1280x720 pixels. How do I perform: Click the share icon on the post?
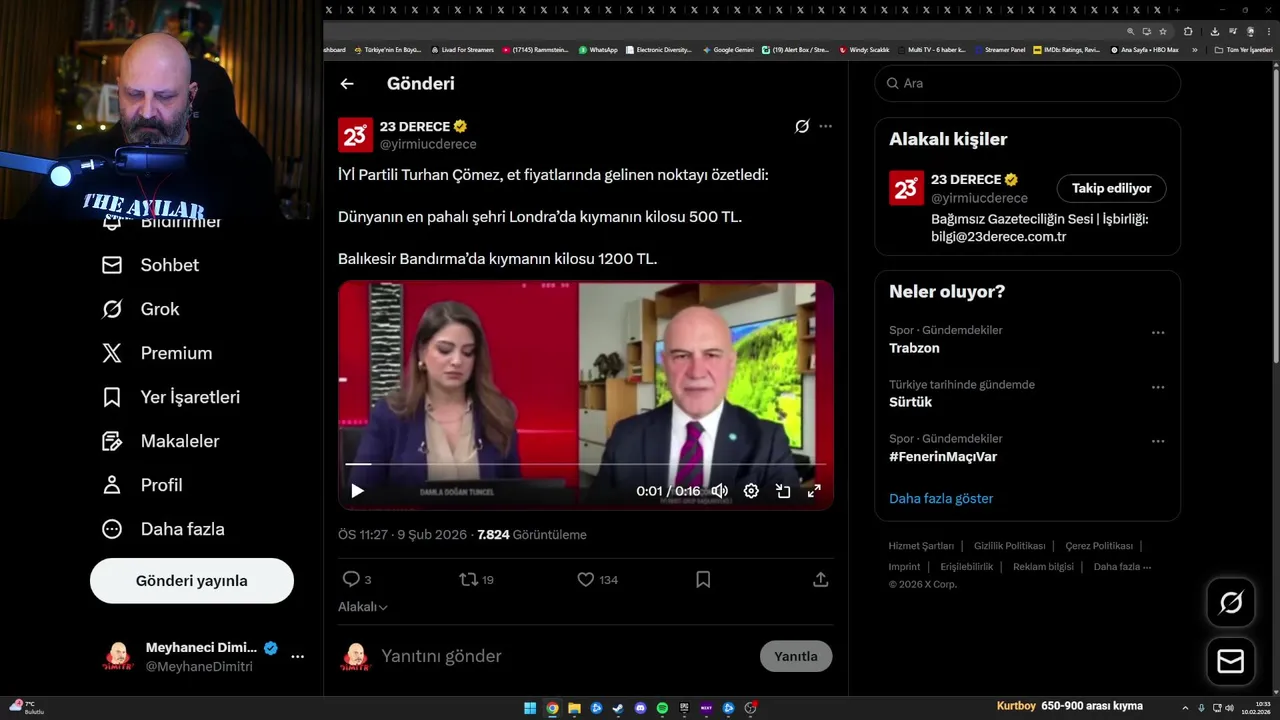pos(820,579)
